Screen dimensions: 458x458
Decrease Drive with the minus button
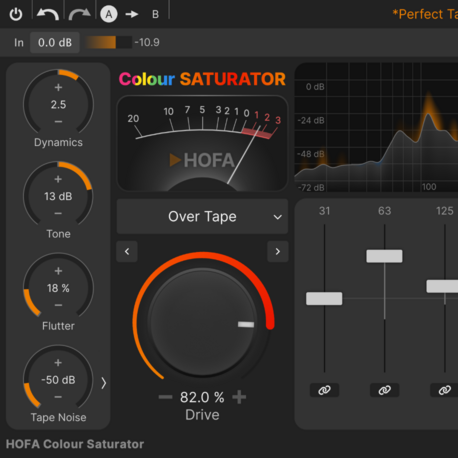pyautogui.click(x=165, y=397)
